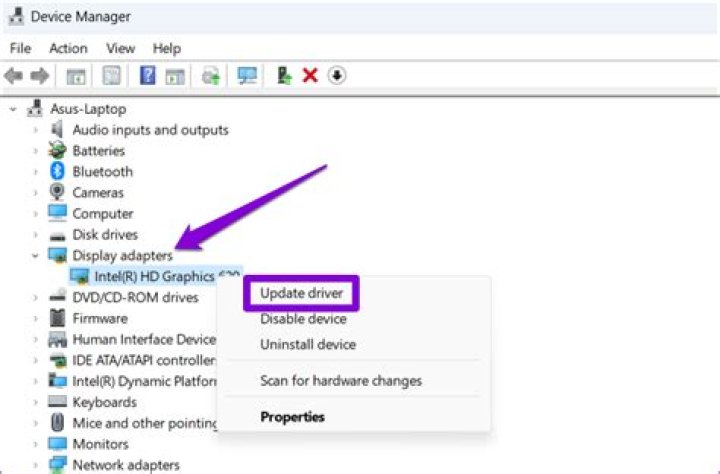The height and width of the screenshot is (474, 720).
Task: Expand the Network adapters category
Action: [x=35, y=465]
